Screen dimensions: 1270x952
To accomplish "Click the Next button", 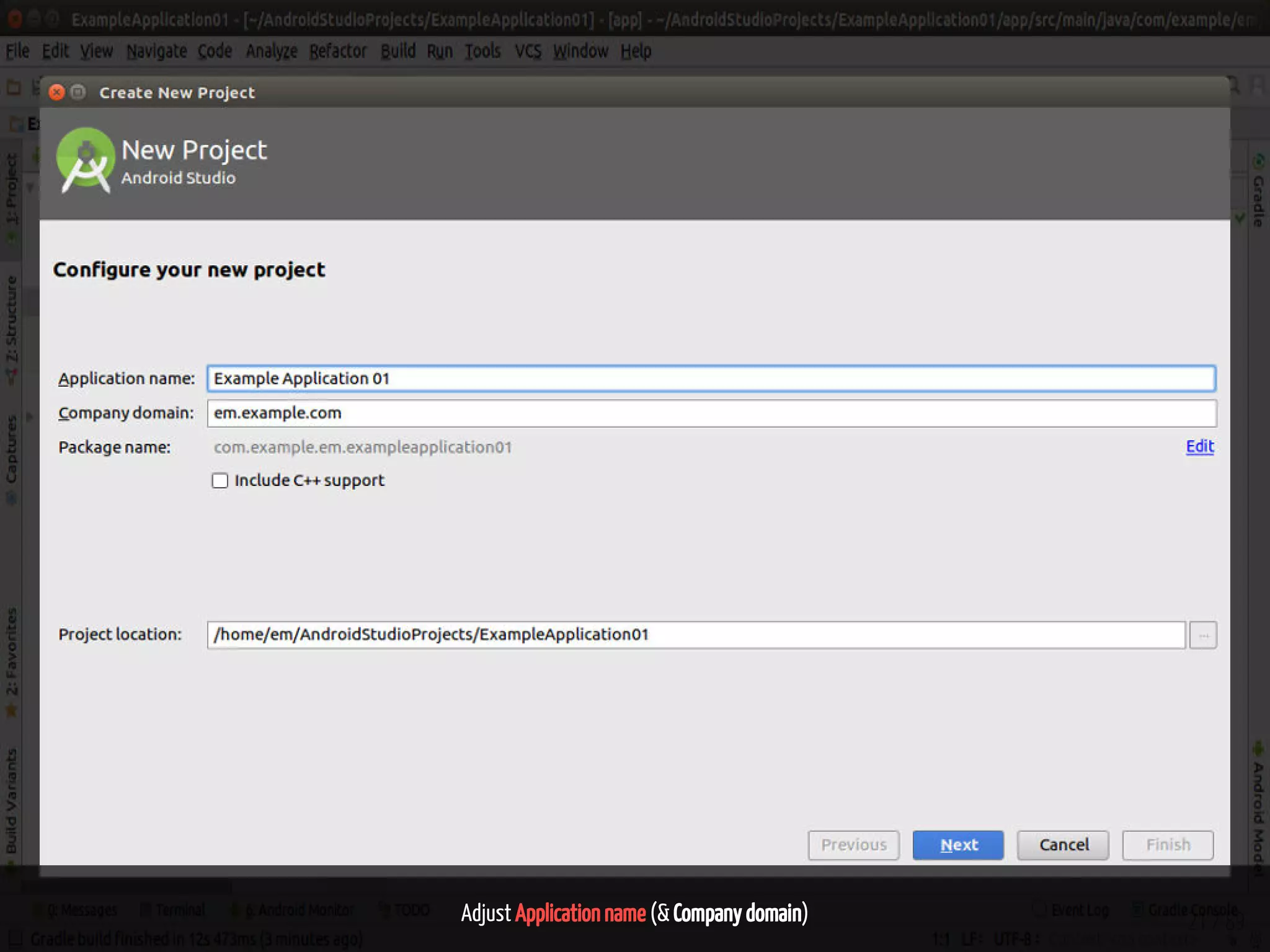I will 958,845.
